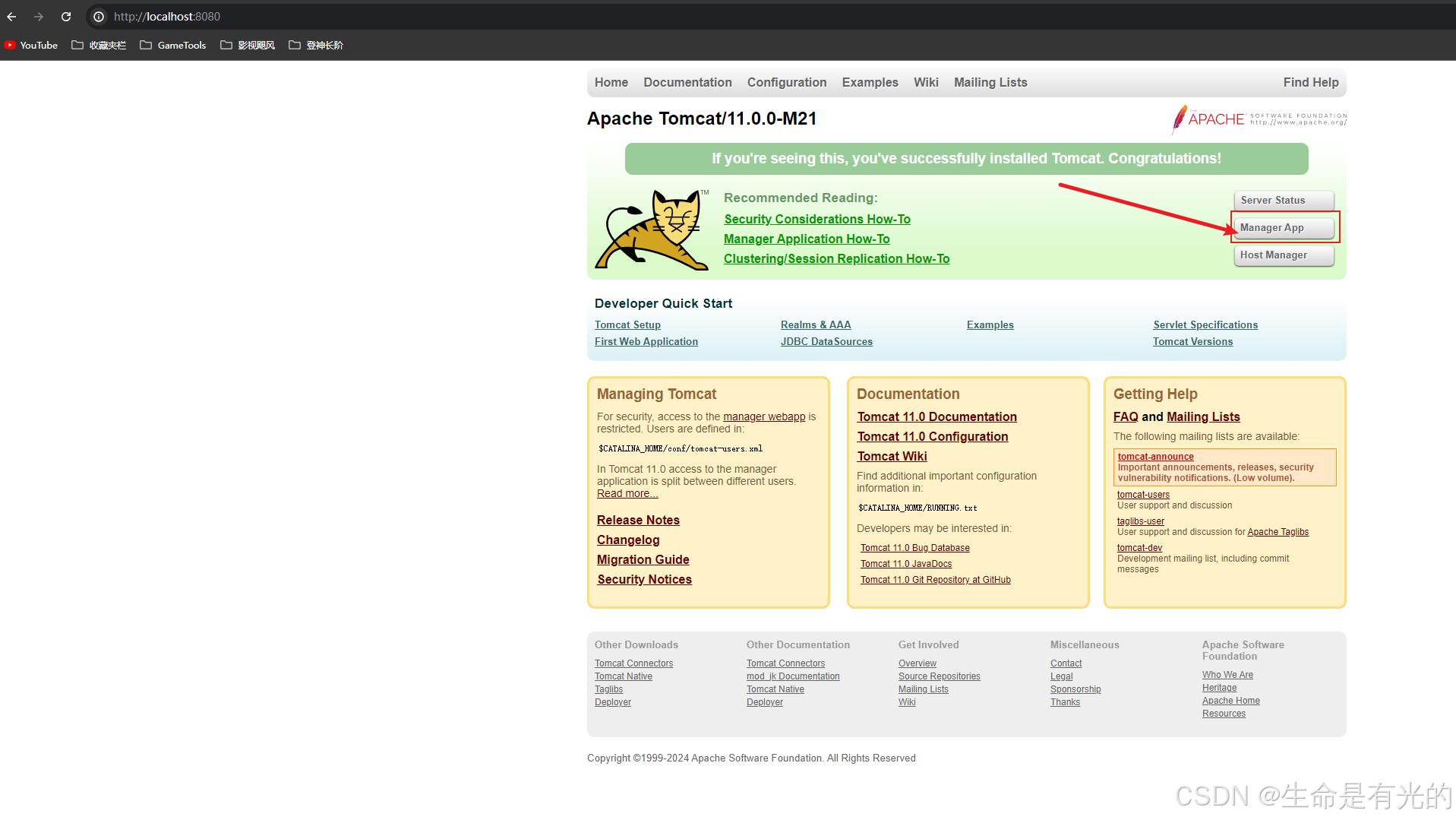Open the Tomcat Wiki link

pos(892,456)
